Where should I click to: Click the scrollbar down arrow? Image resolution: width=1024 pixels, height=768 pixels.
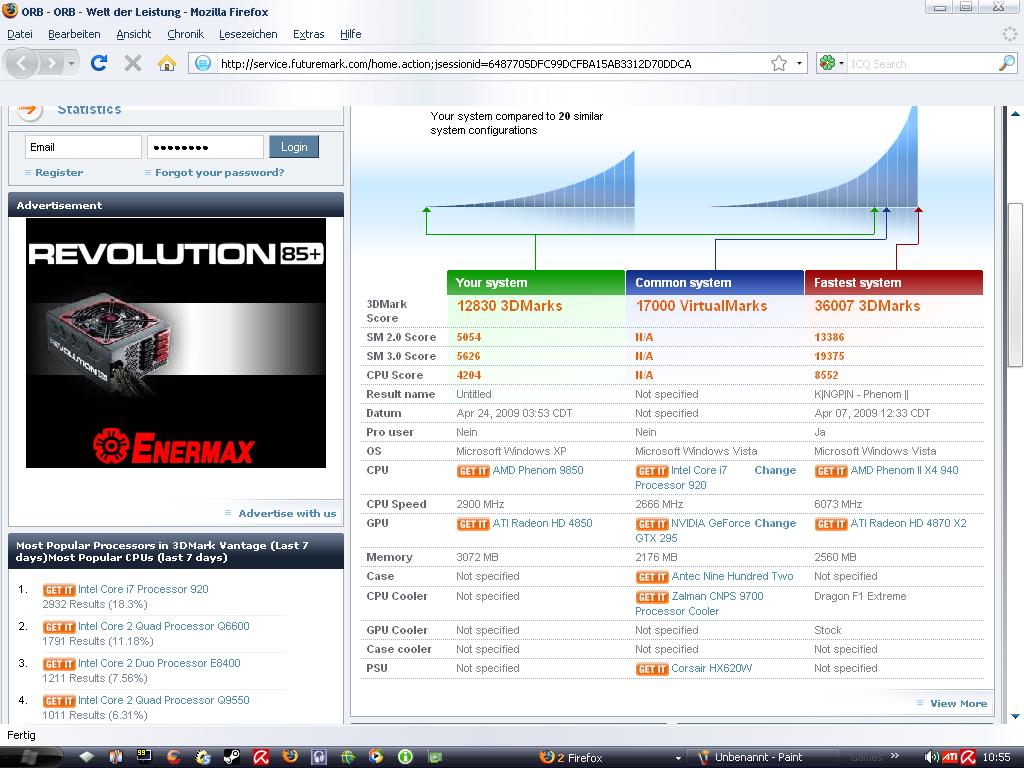pyautogui.click(x=1015, y=716)
